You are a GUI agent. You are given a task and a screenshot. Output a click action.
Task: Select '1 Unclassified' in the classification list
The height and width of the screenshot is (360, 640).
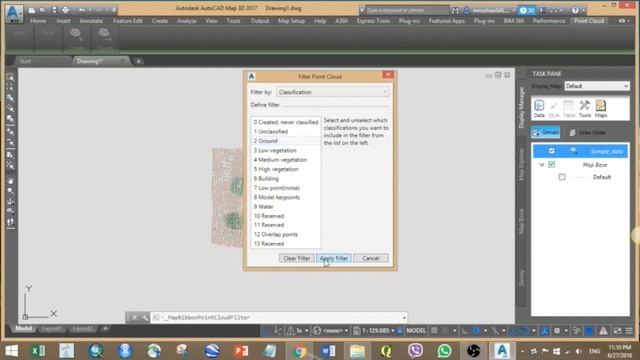click(x=286, y=131)
